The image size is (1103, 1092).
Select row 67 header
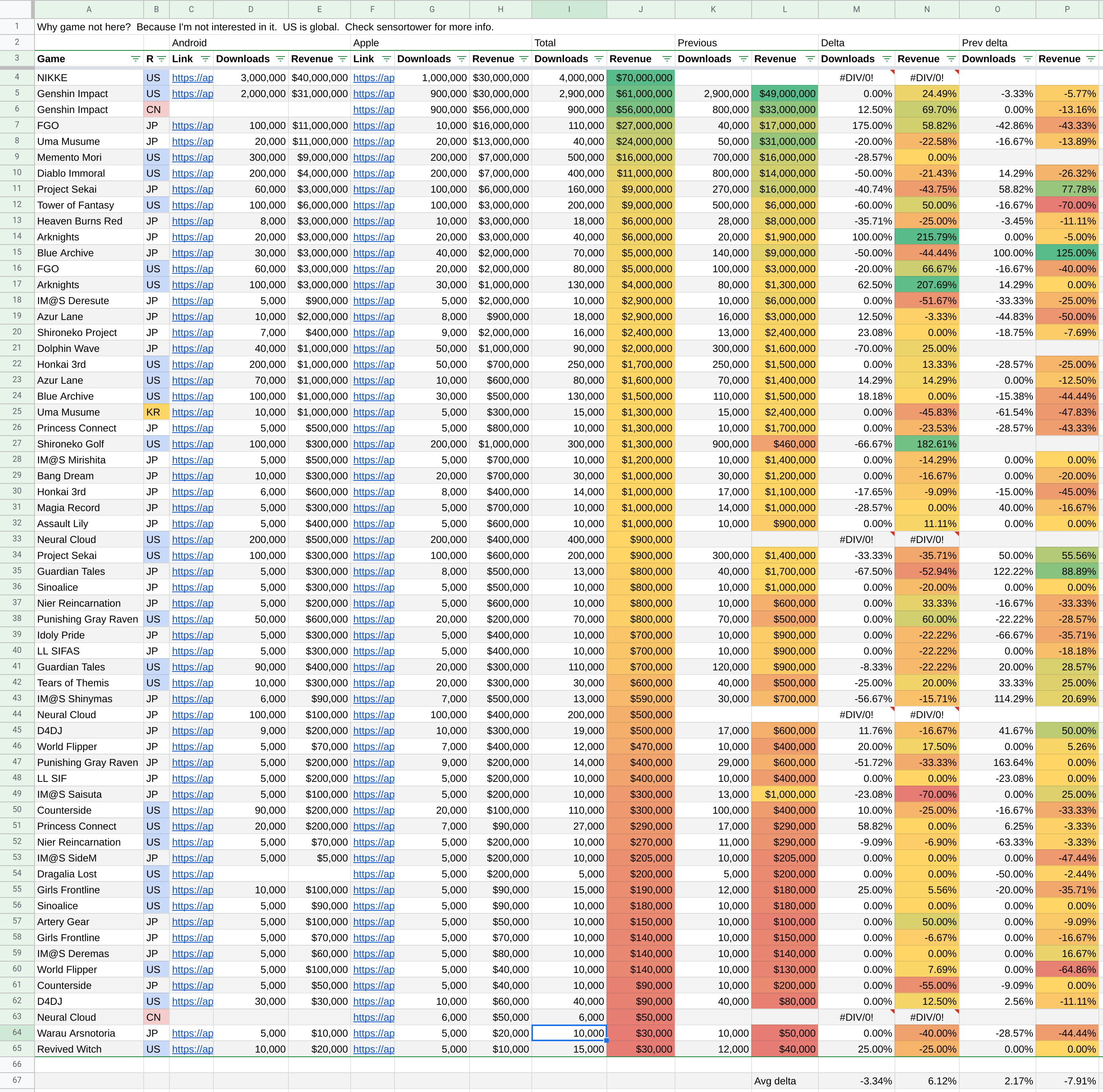(17, 1081)
